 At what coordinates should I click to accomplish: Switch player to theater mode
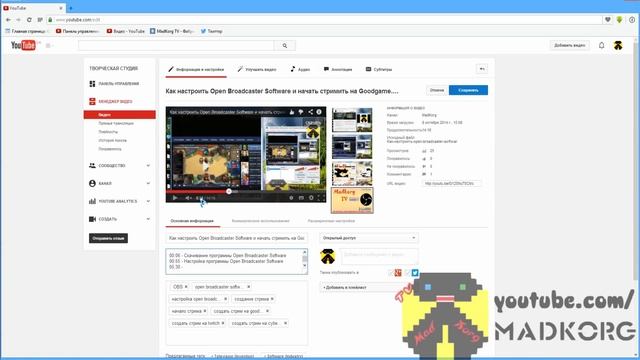click(301, 198)
